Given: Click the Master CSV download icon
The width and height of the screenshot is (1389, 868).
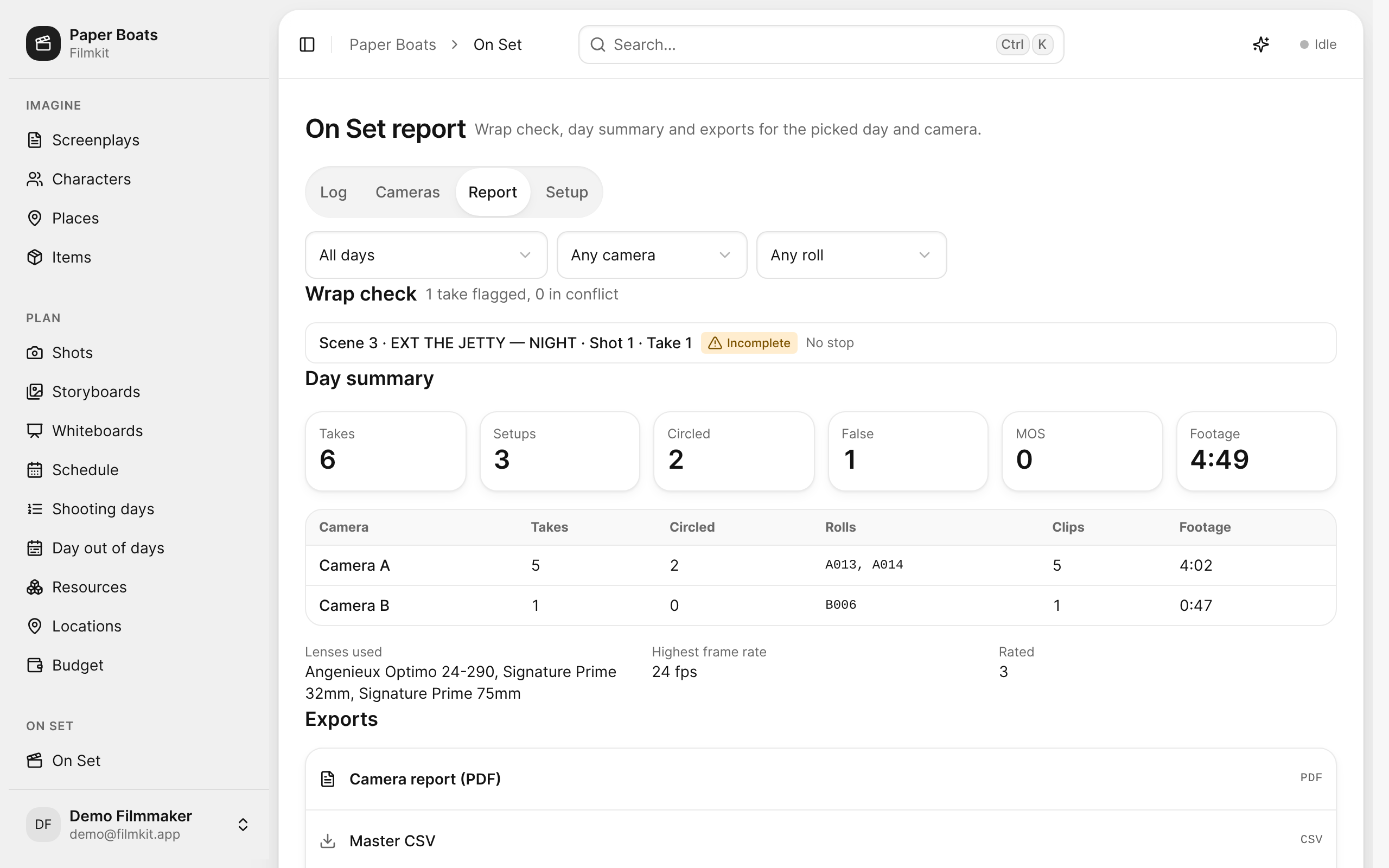Looking at the screenshot, I should pyautogui.click(x=327, y=841).
